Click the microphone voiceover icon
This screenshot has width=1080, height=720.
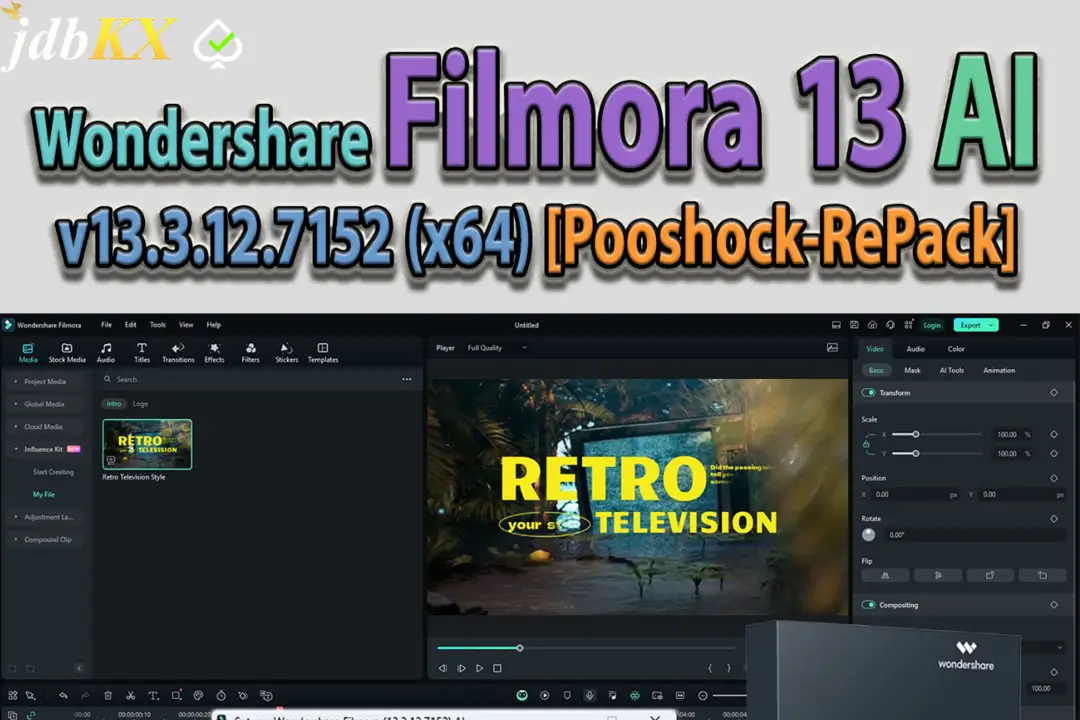(x=590, y=695)
